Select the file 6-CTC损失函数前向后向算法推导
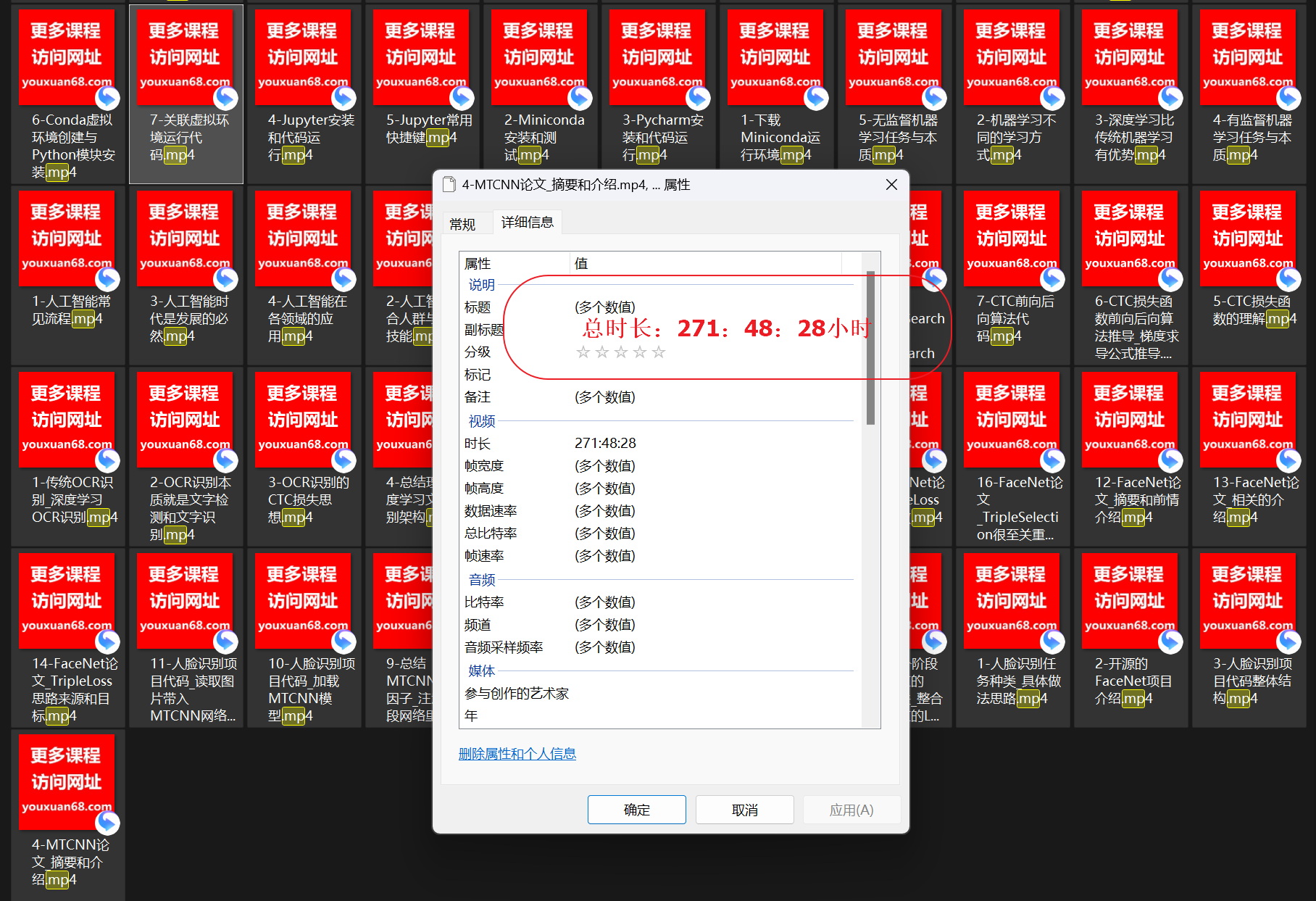1316x901 pixels. [x=1130, y=275]
